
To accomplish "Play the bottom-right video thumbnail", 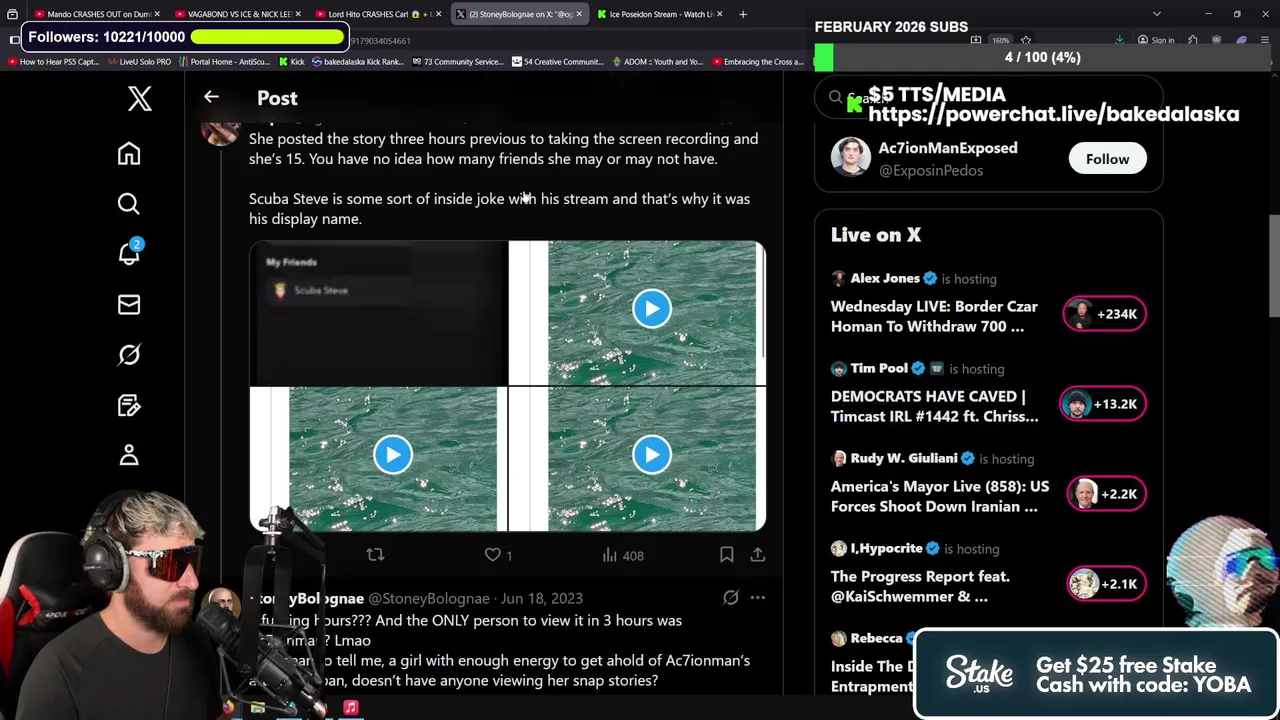I will click(x=651, y=454).
